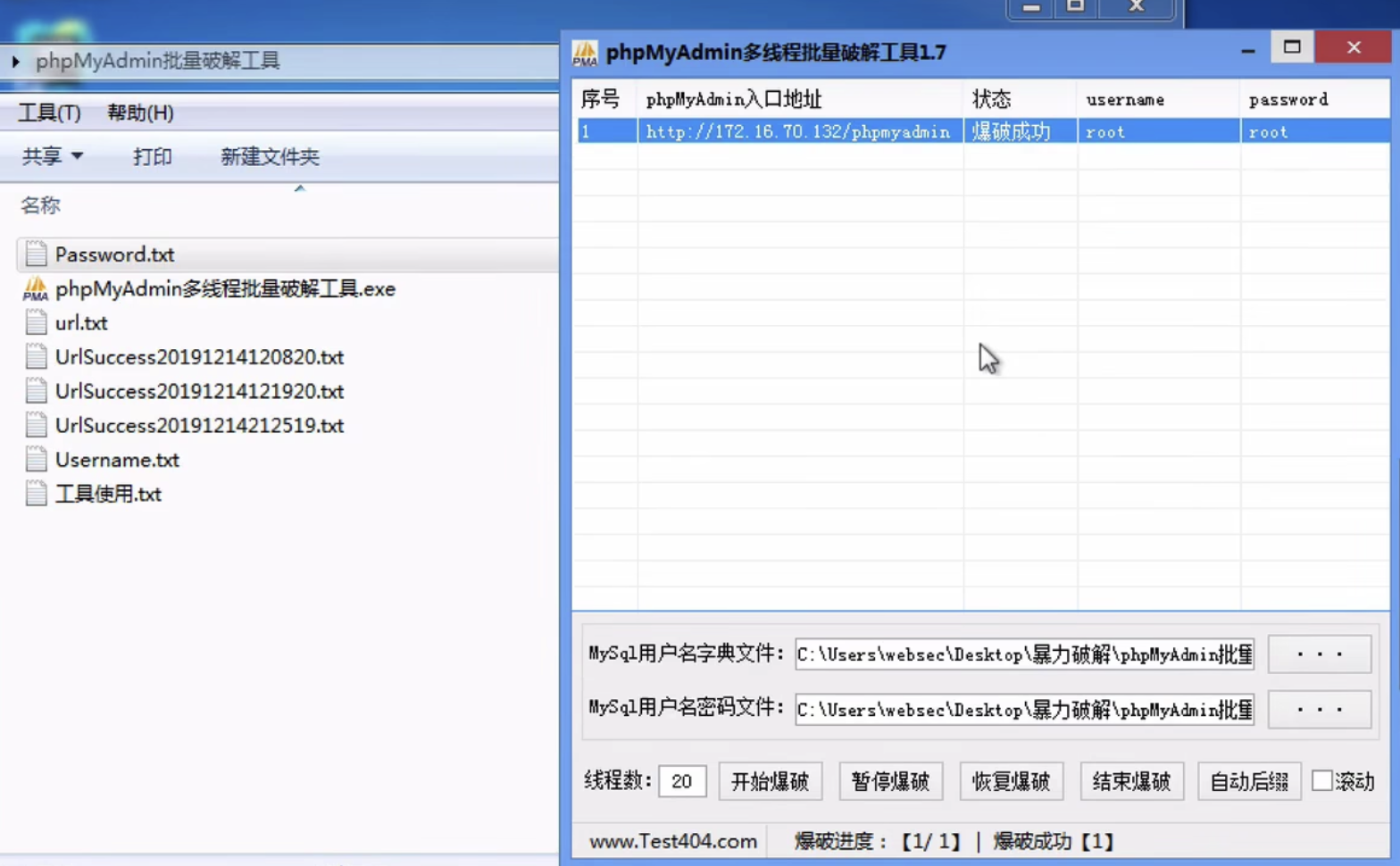Select the Username.txt file name
Image resolution: width=1400 pixels, height=866 pixels.
tap(117, 460)
